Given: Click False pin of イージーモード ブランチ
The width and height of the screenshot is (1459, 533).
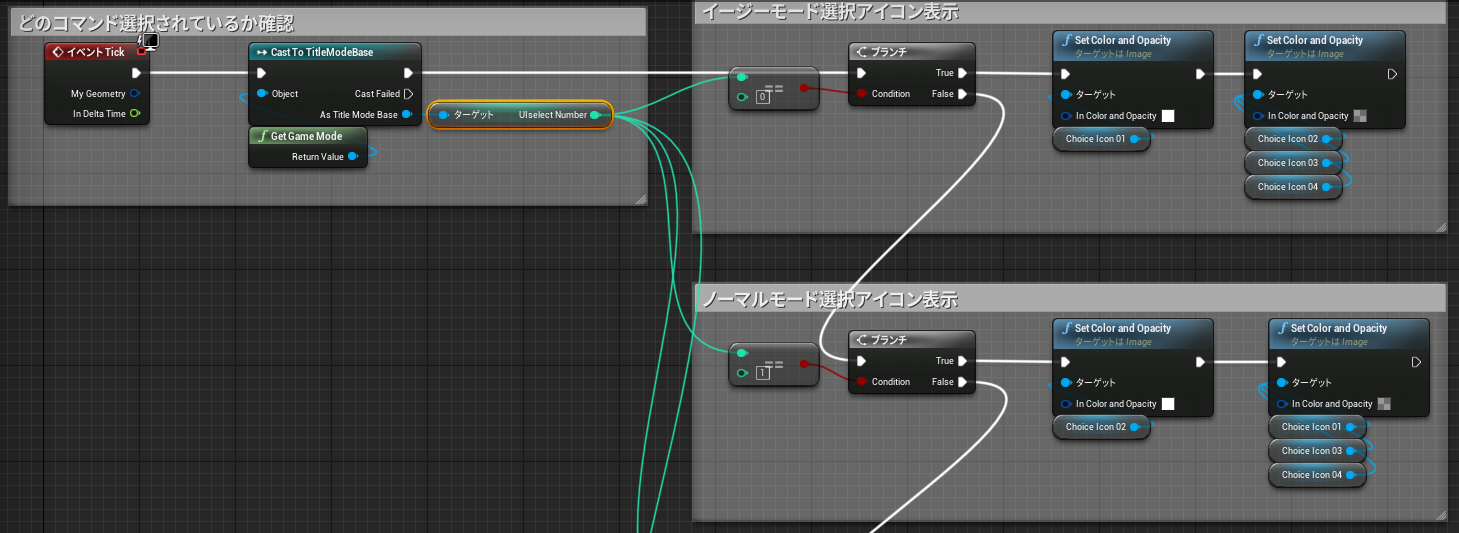Looking at the screenshot, I should tap(962, 94).
